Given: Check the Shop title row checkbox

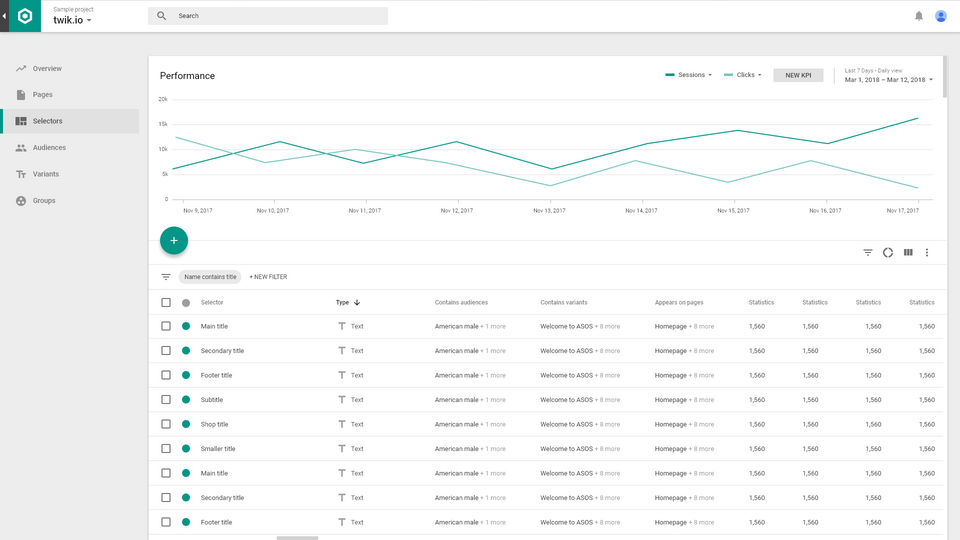Looking at the screenshot, I should [x=166, y=424].
